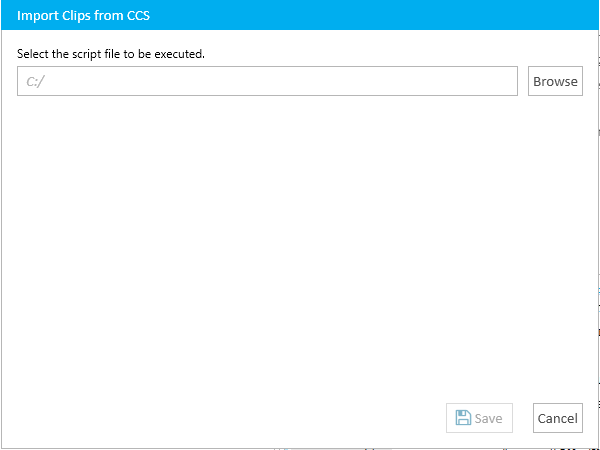Viewport: 600px width, 450px height.
Task: Dismiss the dialog using Cancel
Action: tap(558, 418)
